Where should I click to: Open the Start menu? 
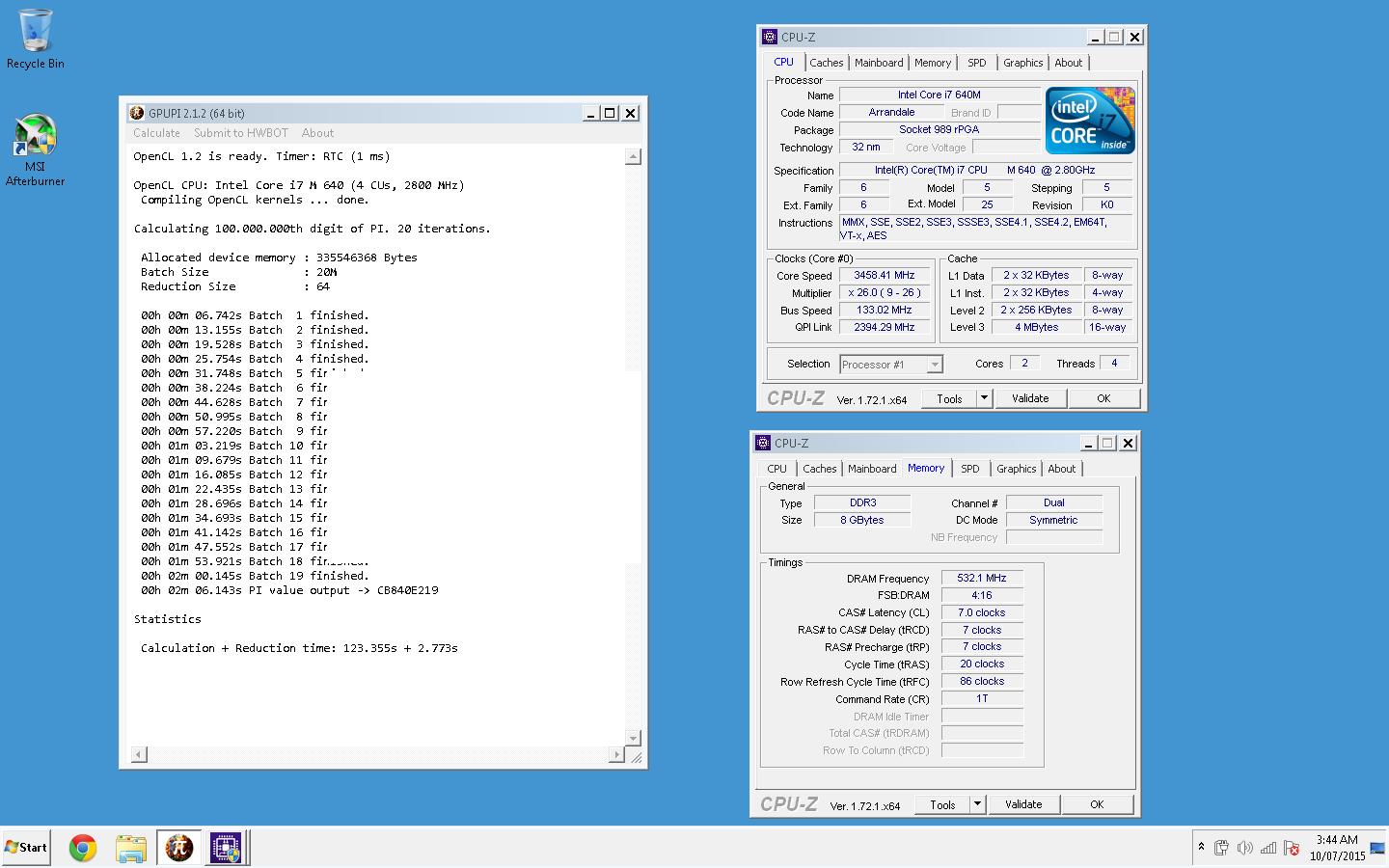click(26, 848)
